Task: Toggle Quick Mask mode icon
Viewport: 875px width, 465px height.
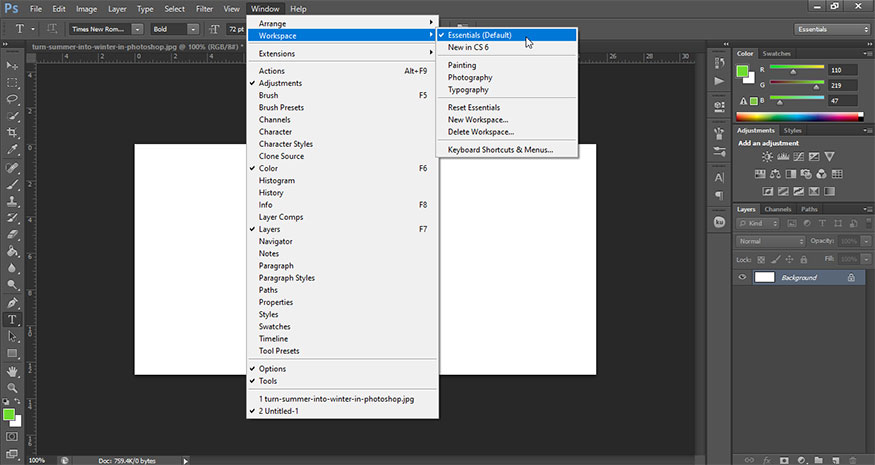Action: (12, 437)
